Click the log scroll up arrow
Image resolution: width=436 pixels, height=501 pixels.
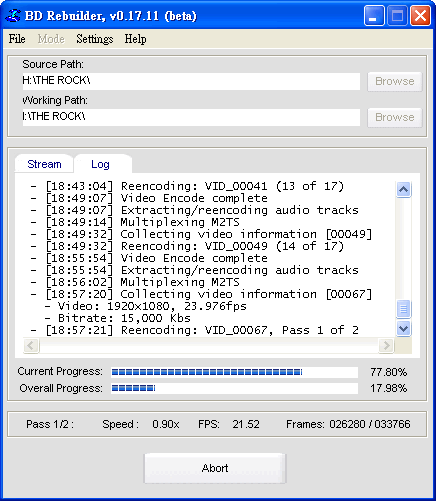pyautogui.click(x=403, y=190)
